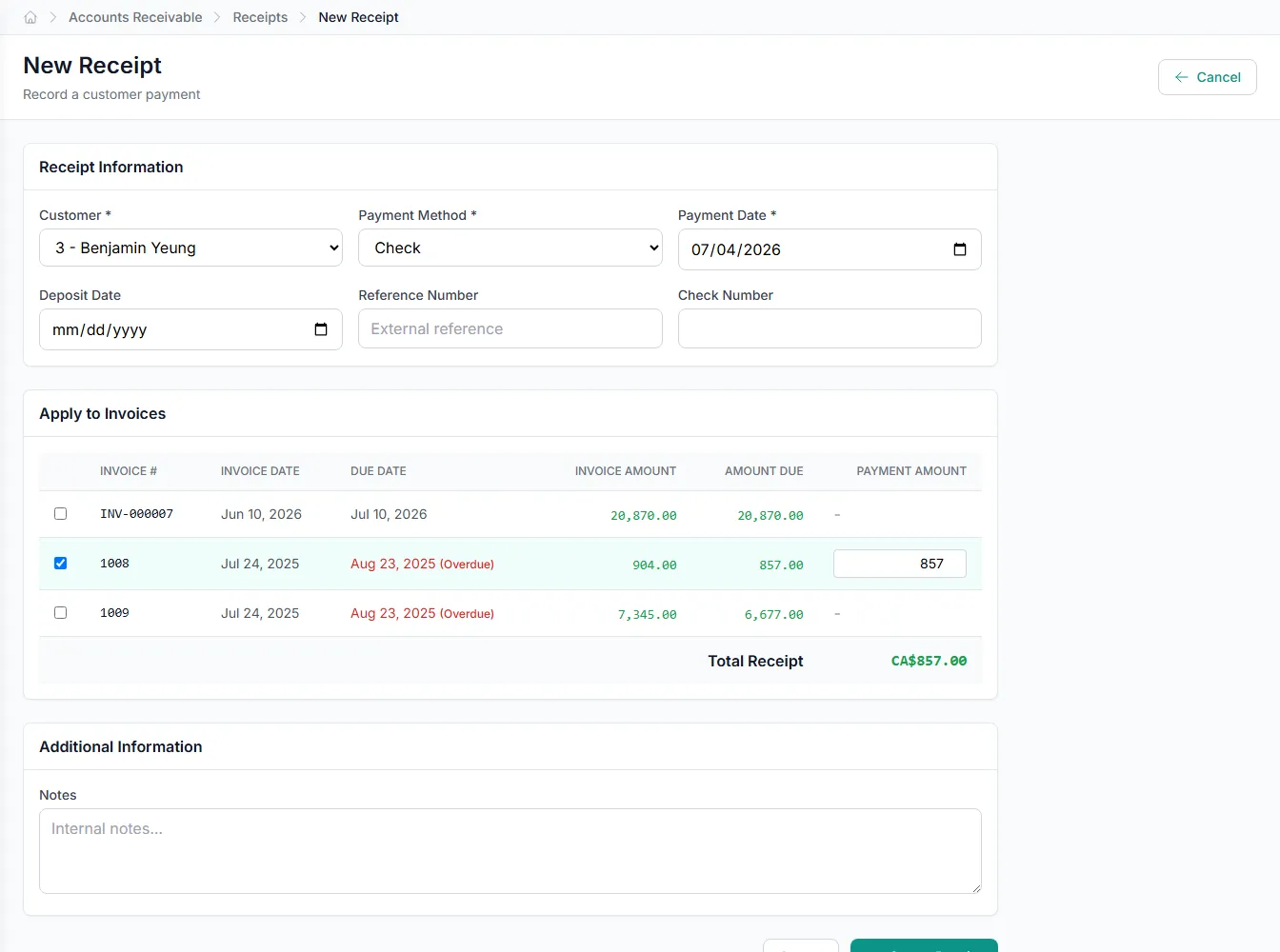Click the Additional Information section heading

(121, 746)
